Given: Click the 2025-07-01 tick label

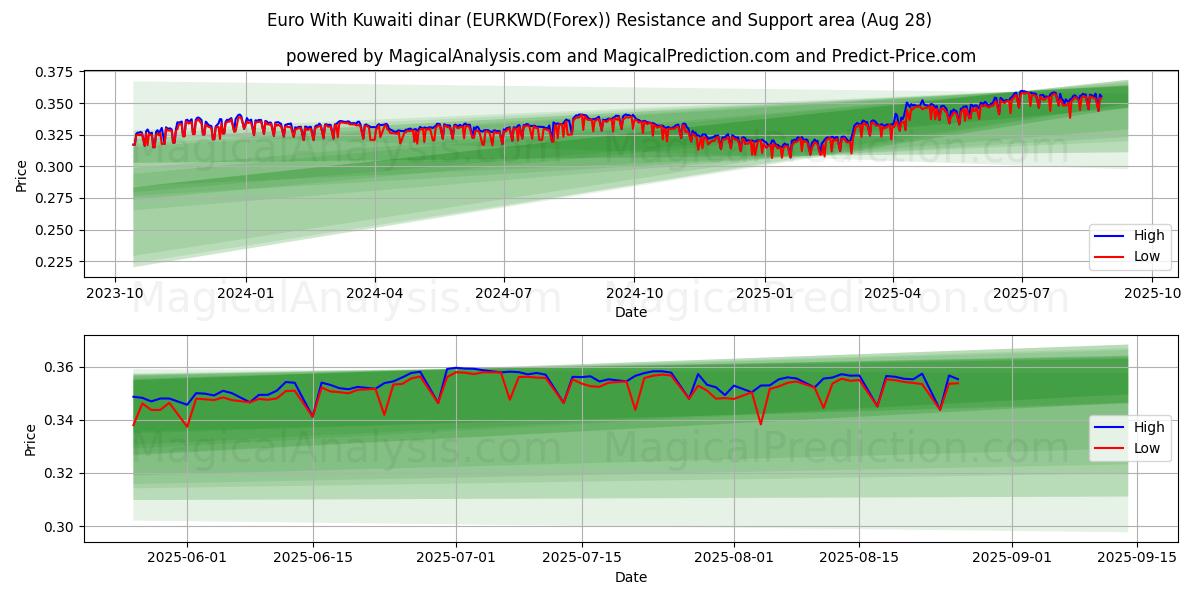Looking at the screenshot, I should coord(457,559).
